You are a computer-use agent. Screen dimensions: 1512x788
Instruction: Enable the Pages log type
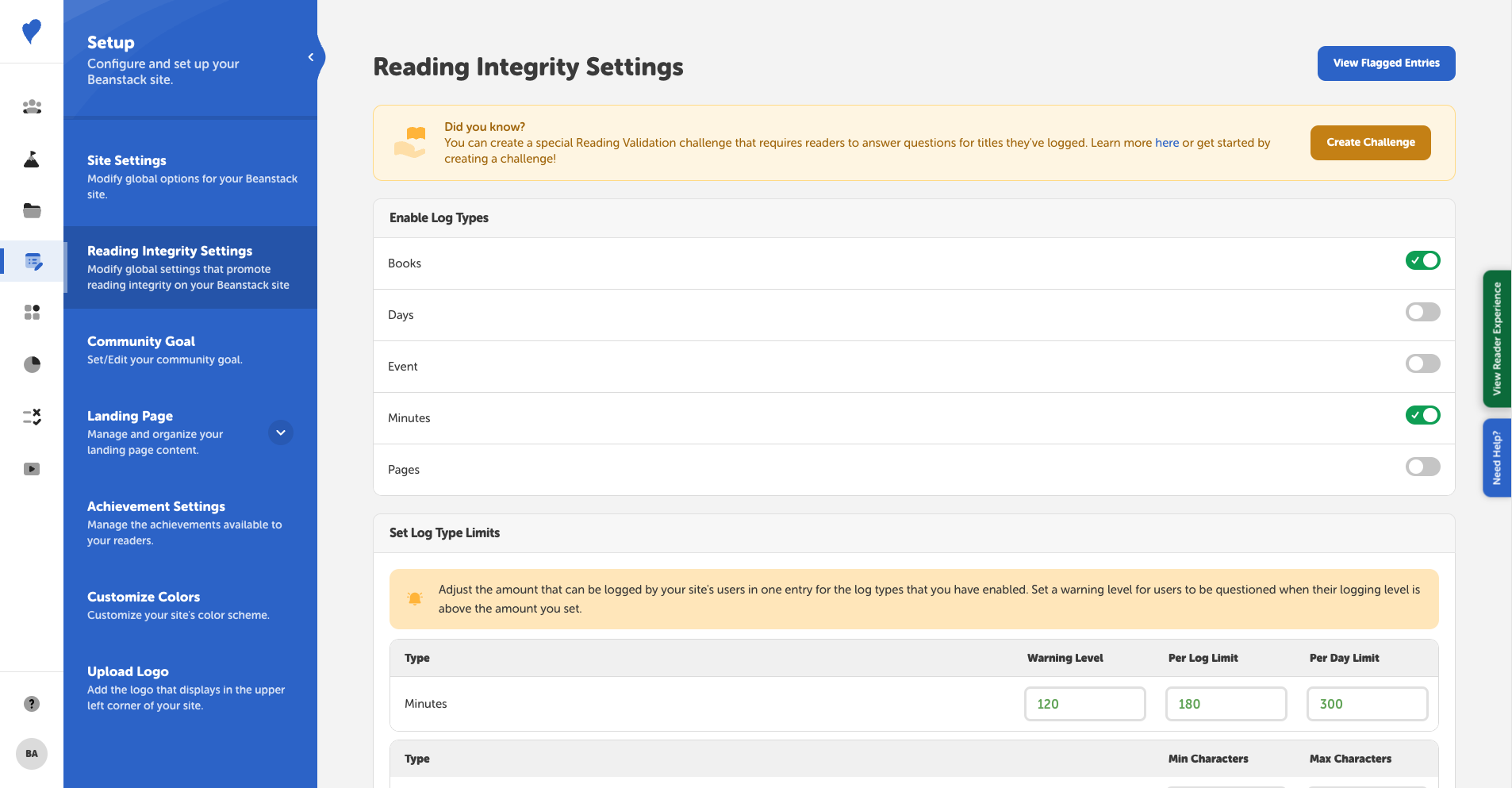click(1422, 467)
